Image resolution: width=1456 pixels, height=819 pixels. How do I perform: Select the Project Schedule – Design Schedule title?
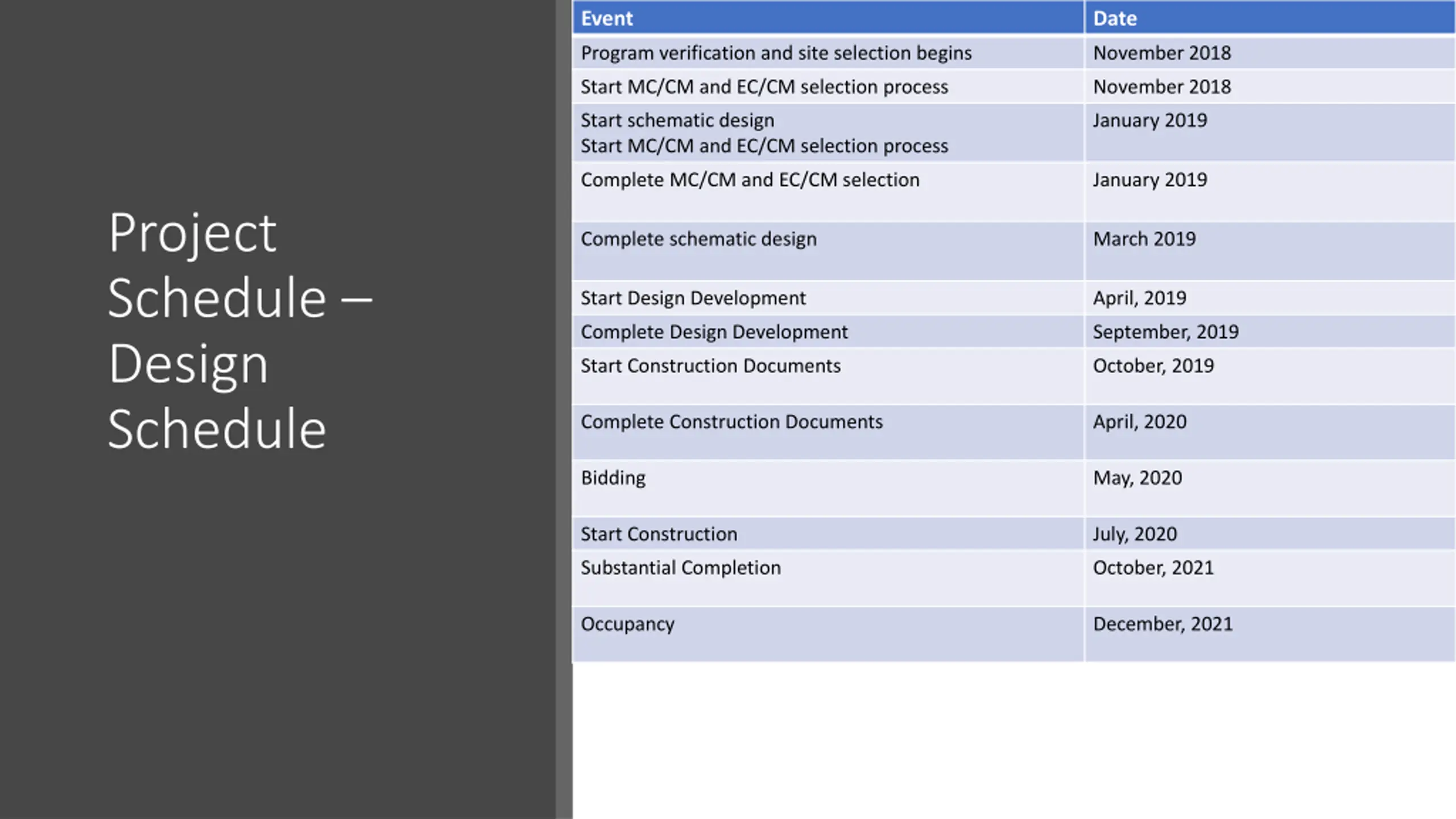click(239, 330)
